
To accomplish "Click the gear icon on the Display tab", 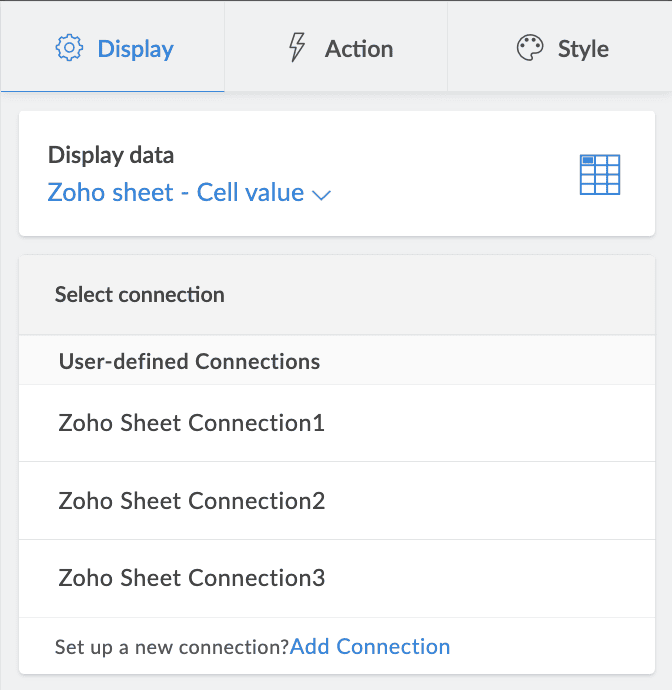I will (x=69, y=48).
